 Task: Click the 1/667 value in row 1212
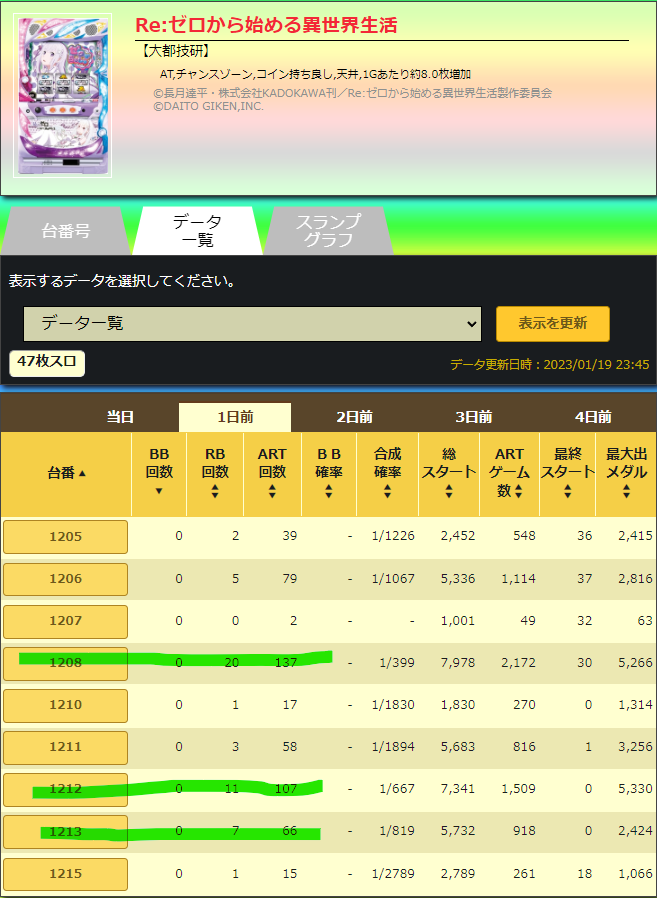[x=397, y=789]
